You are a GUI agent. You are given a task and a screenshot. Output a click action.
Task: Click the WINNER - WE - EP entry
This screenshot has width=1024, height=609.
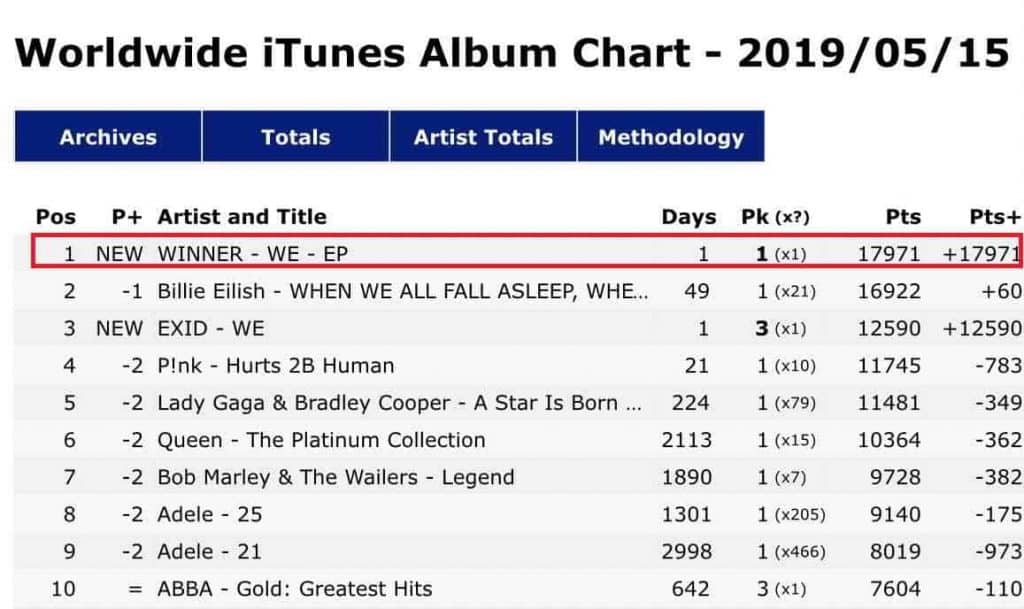(253, 254)
